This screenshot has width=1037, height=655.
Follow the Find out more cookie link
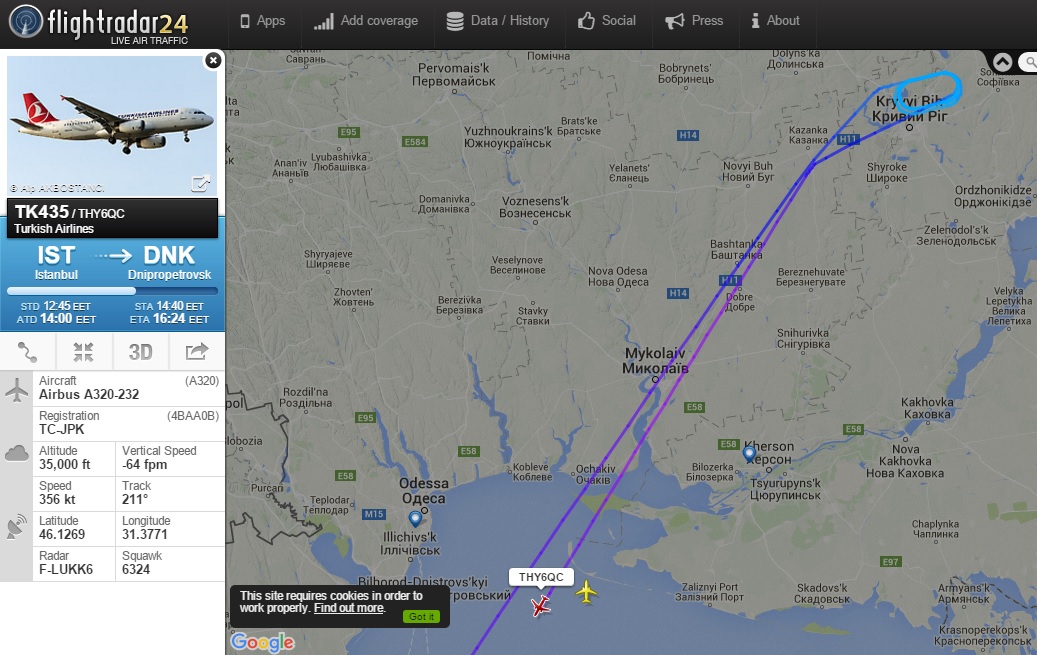(x=349, y=608)
